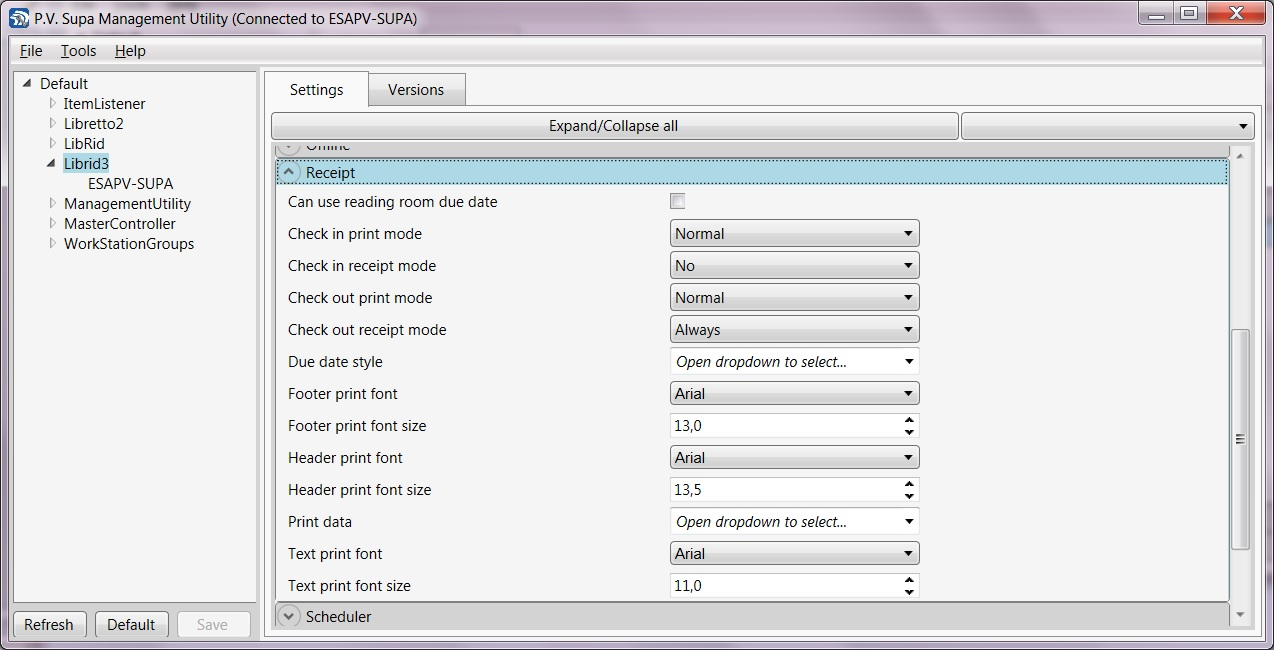This screenshot has height=650, width=1281.
Task: Click the Header print font size field
Action: (784, 490)
